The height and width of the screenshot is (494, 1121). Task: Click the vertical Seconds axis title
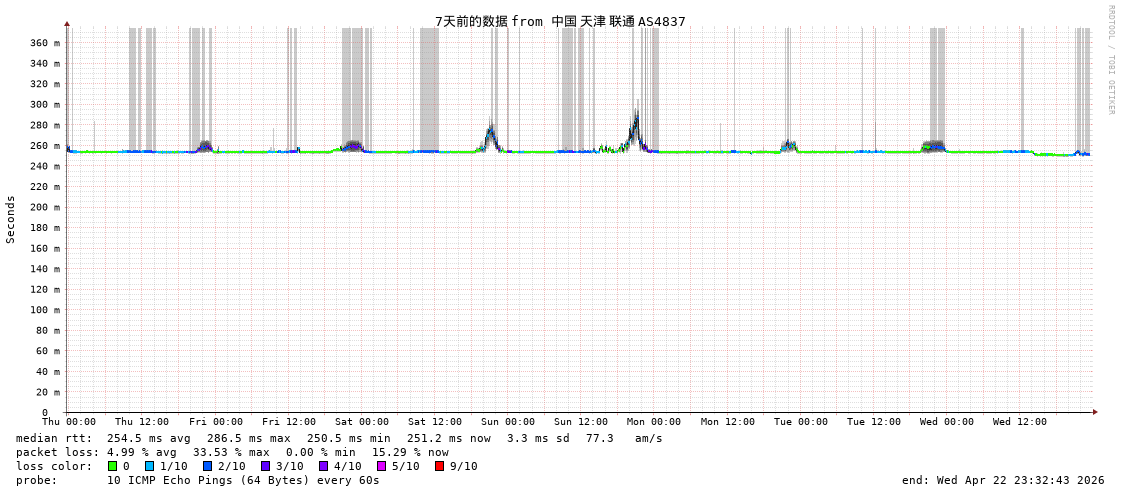point(11,219)
